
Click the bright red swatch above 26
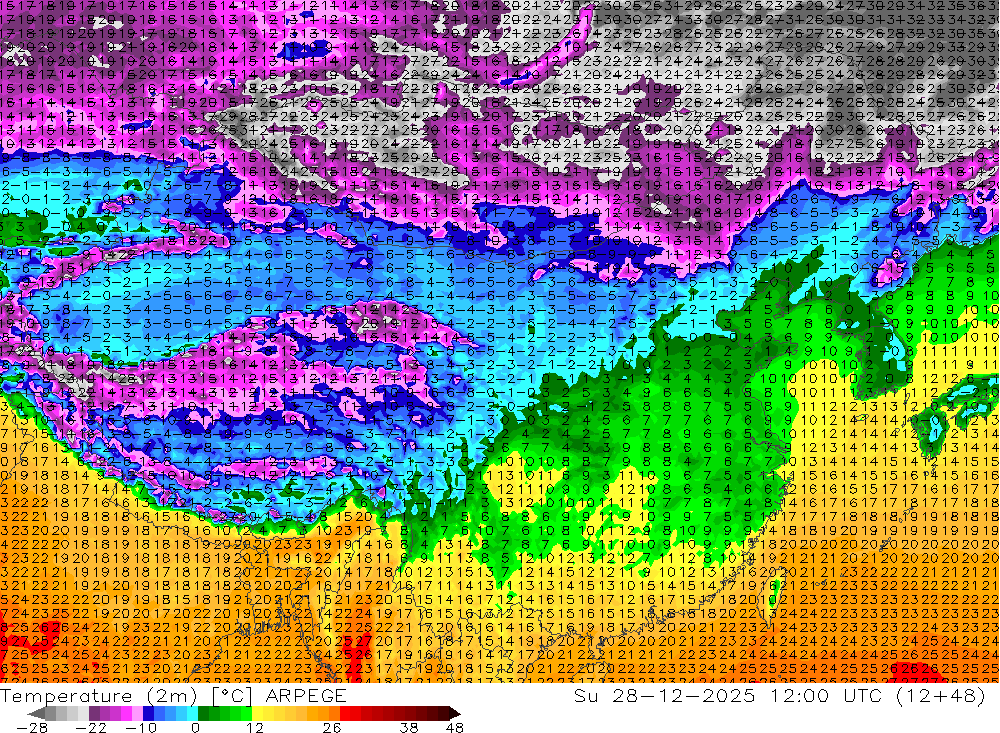pos(345,714)
